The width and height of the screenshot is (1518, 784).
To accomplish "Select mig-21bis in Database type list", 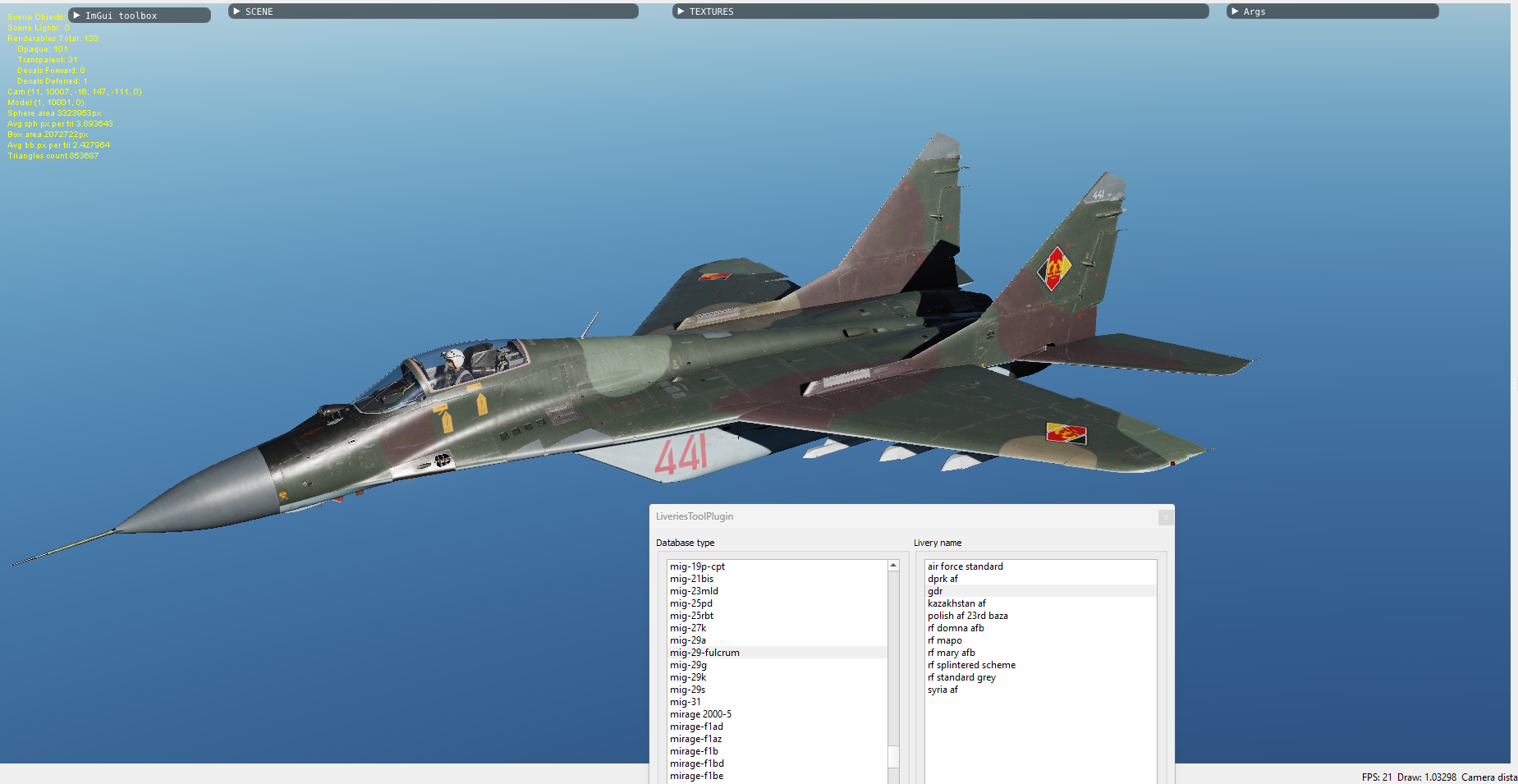I will click(777, 579).
